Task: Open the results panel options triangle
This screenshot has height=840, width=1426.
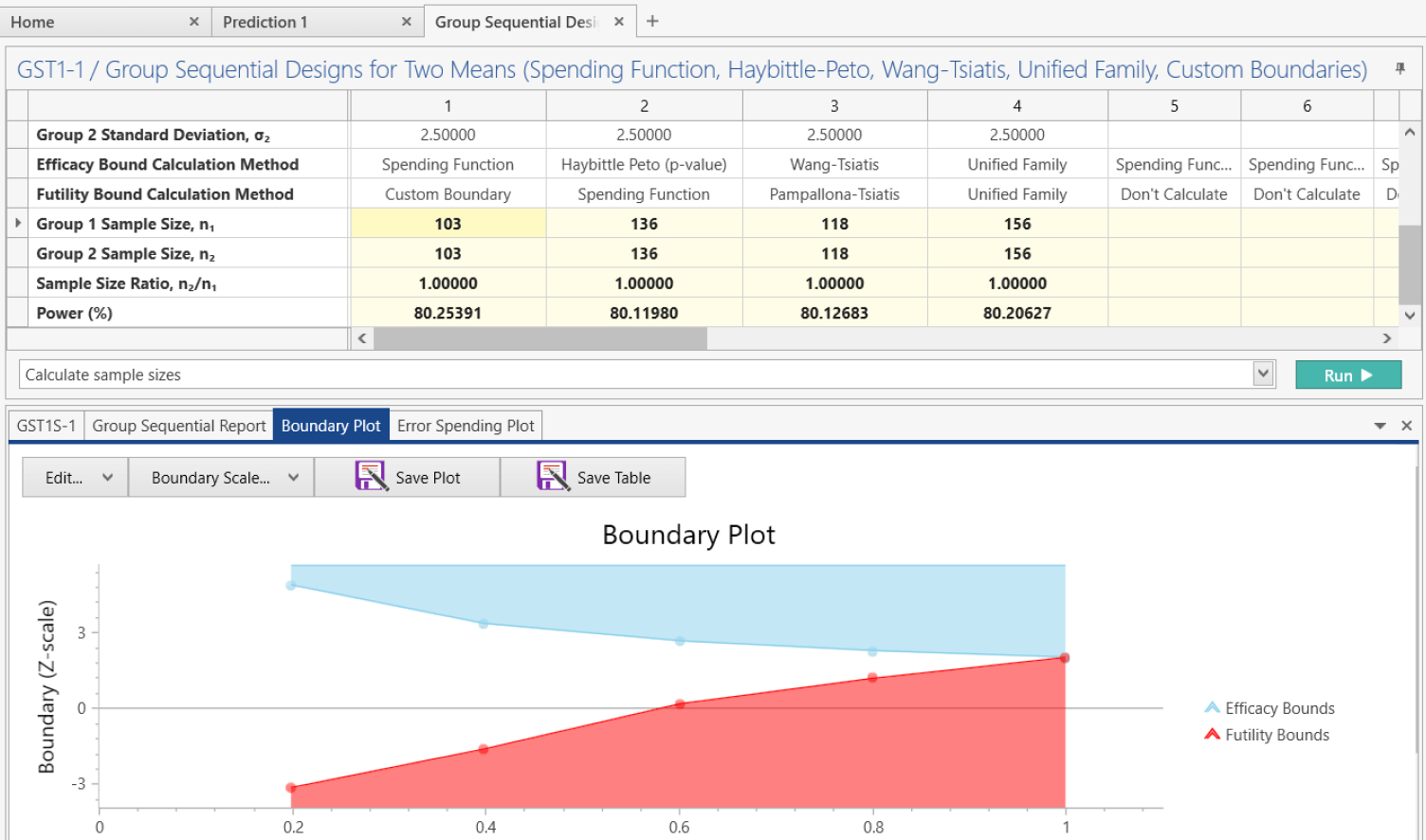Action: pos(1380,426)
